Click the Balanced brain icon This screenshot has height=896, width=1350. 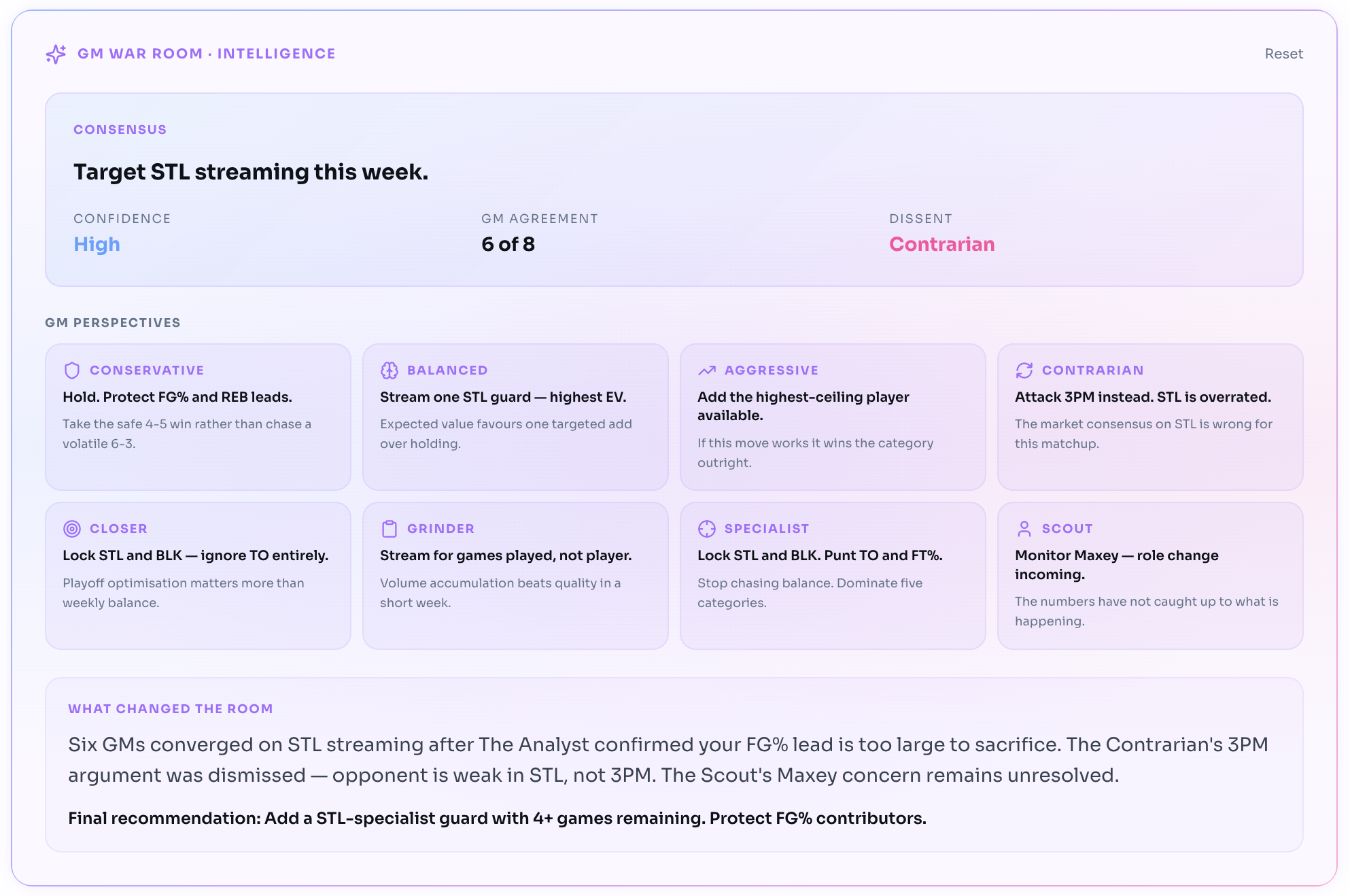(390, 371)
